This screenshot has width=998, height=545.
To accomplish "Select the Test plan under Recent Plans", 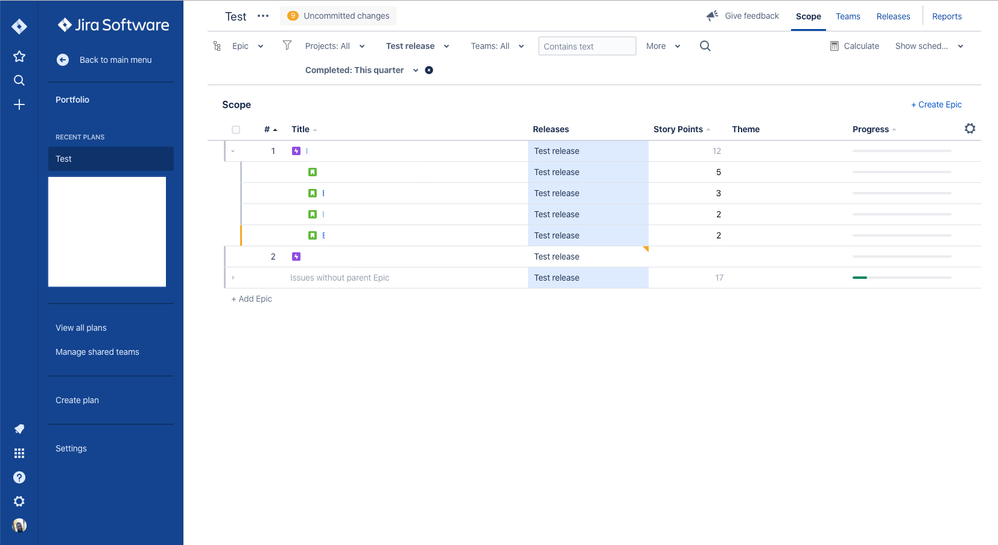I will click(111, 159).
